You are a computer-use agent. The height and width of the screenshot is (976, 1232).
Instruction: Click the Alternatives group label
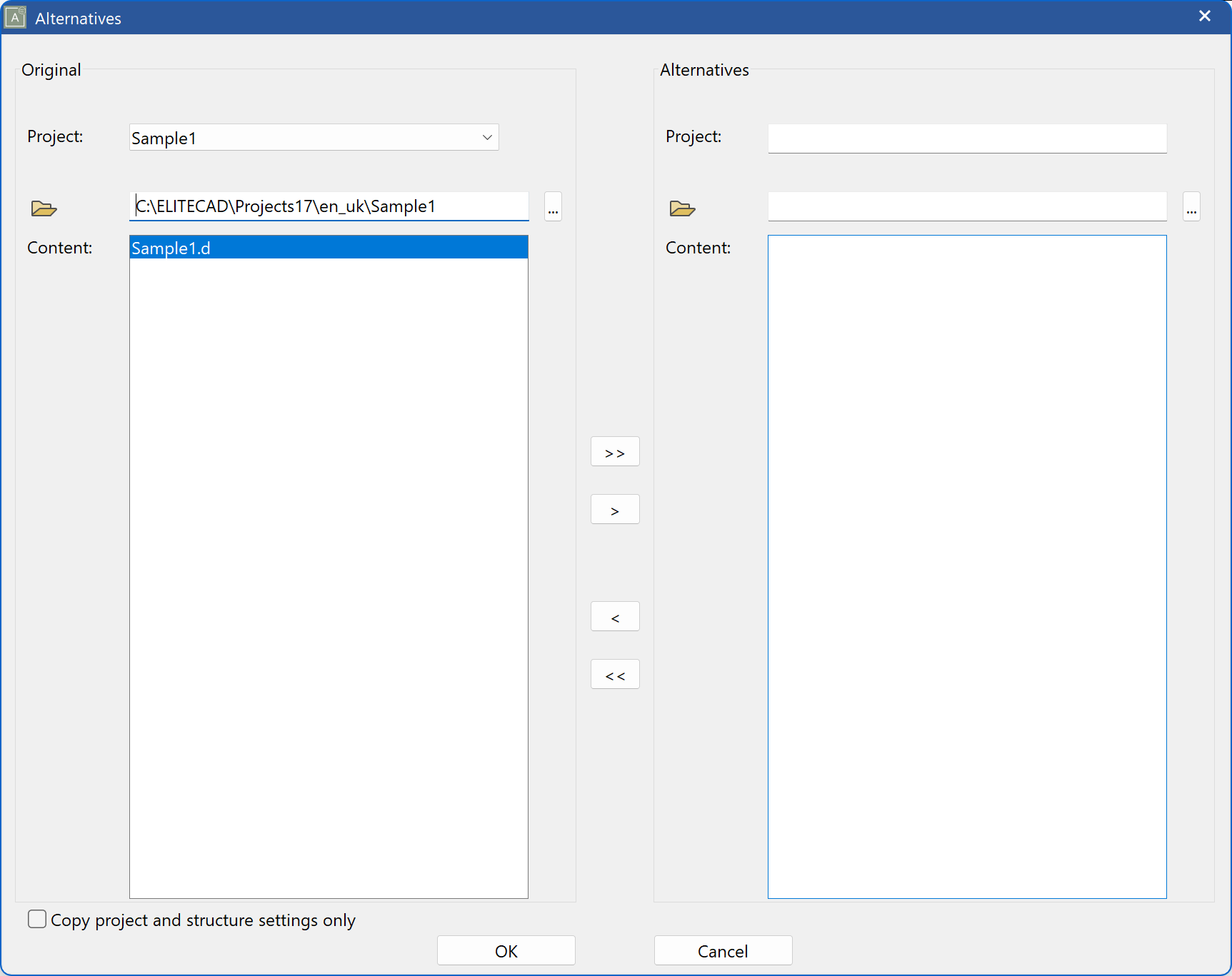704,70
